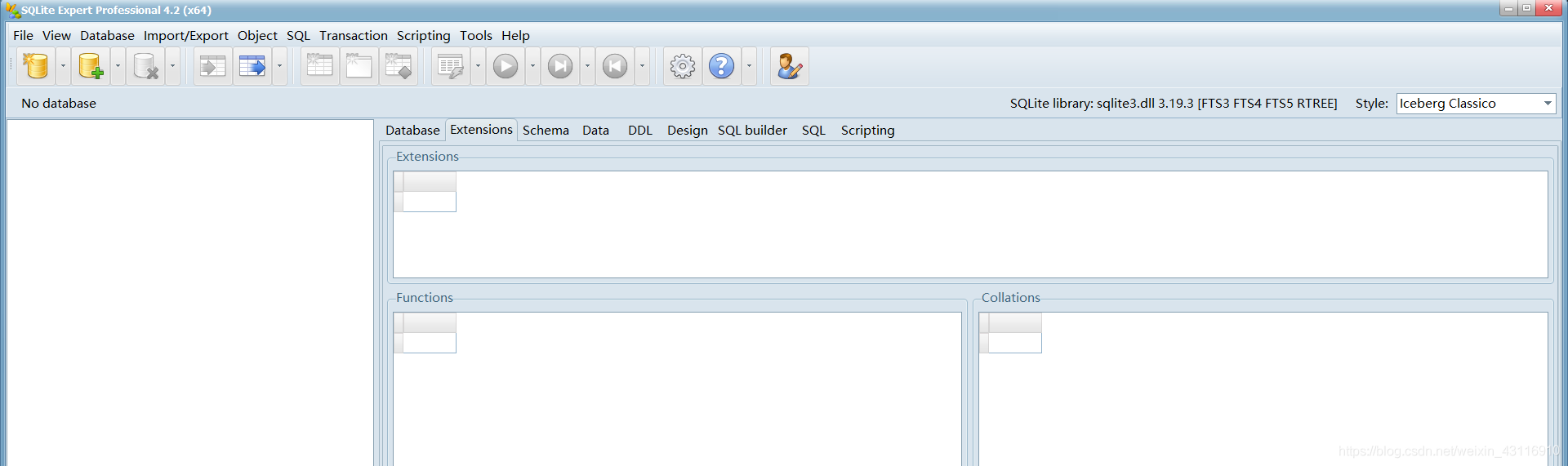Click the blue Export data arrow icon
The width and height of the screenshot is (1568, 466).
tap(252, 66)
